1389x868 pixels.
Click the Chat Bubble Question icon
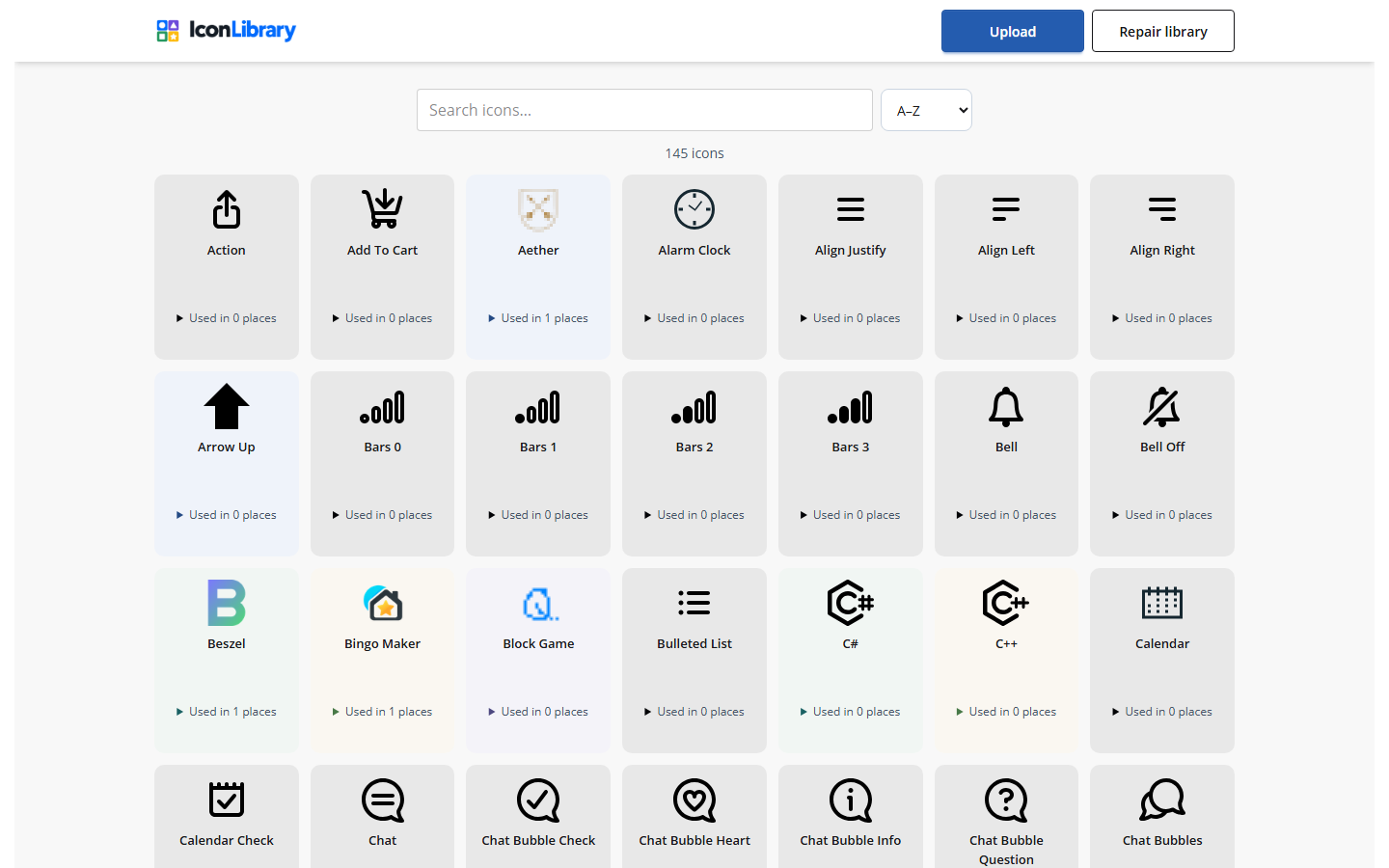click(x=1006, y=800)
